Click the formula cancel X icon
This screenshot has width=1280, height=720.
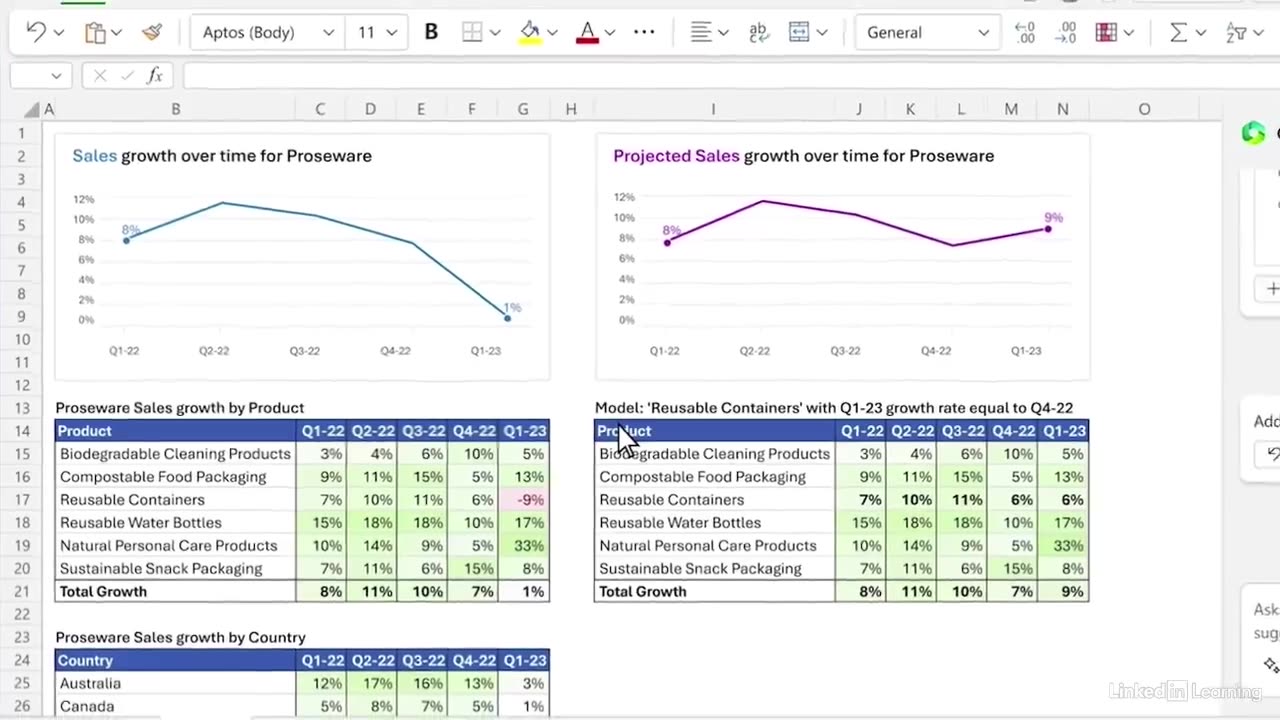(100, 76)
